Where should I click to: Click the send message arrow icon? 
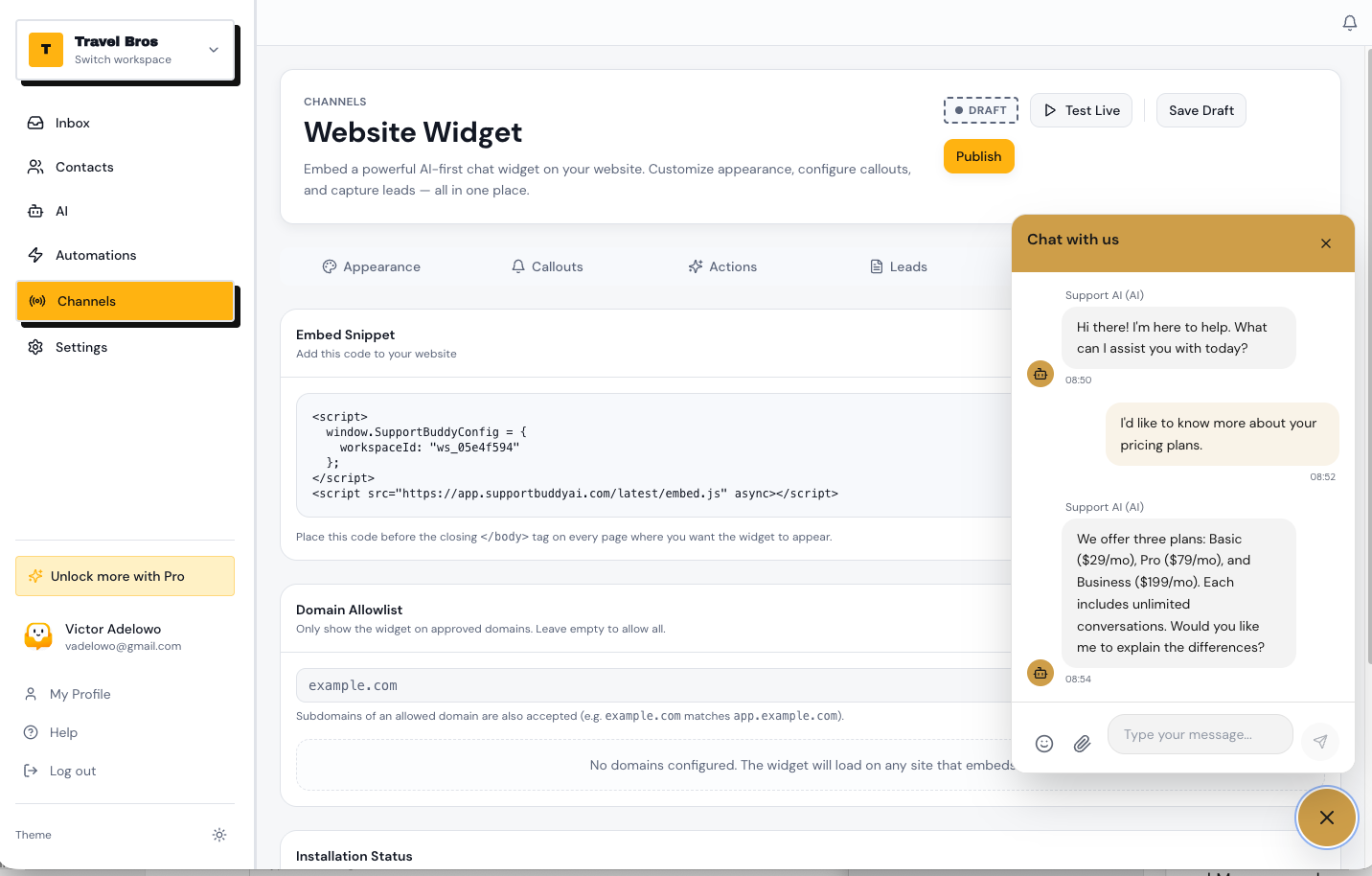pos(1320,741)
